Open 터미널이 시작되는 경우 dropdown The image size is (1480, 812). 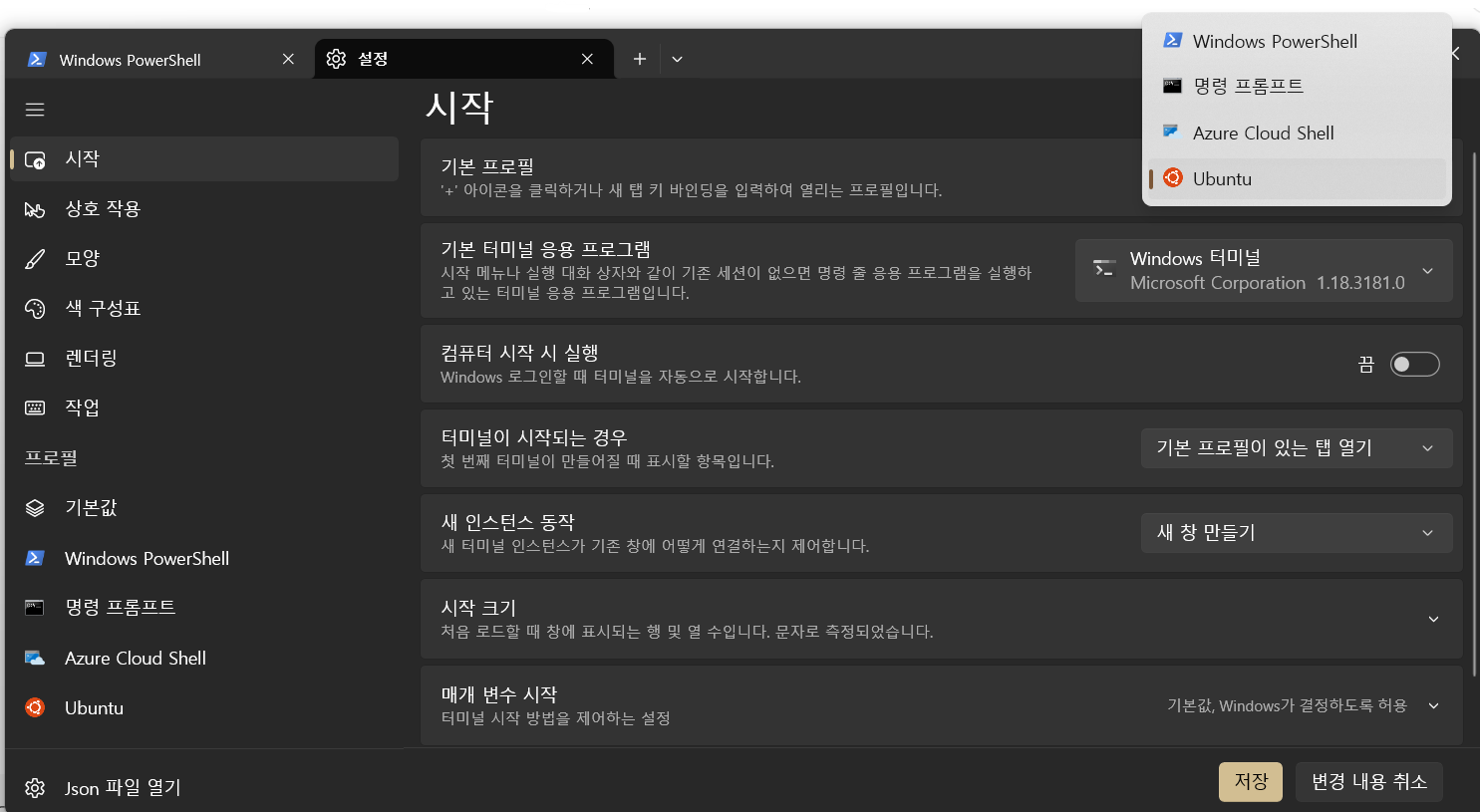1297,448
